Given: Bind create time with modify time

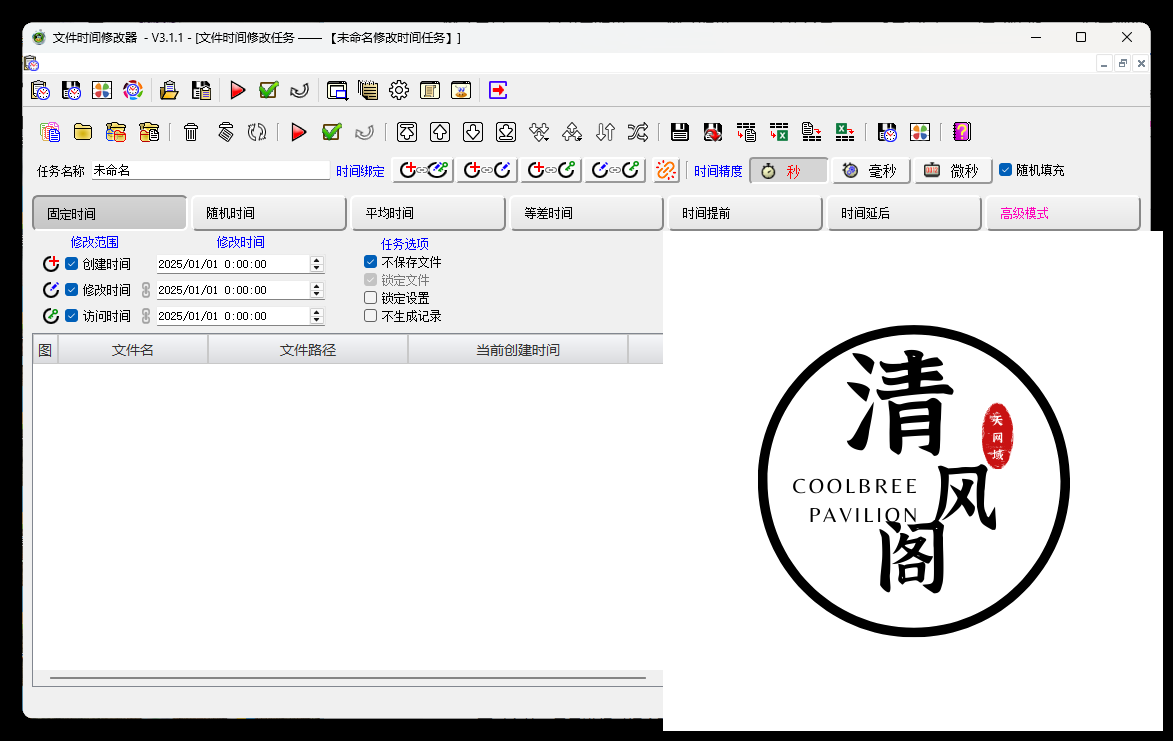Looking at the screenshot, I should (x=487, y=170).
